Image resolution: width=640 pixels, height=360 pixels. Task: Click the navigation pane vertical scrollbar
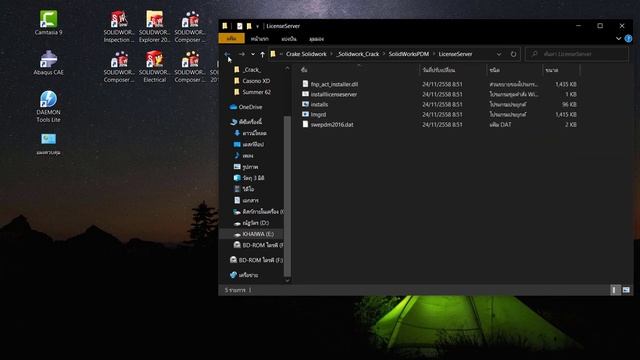click(x=287, y=196)
